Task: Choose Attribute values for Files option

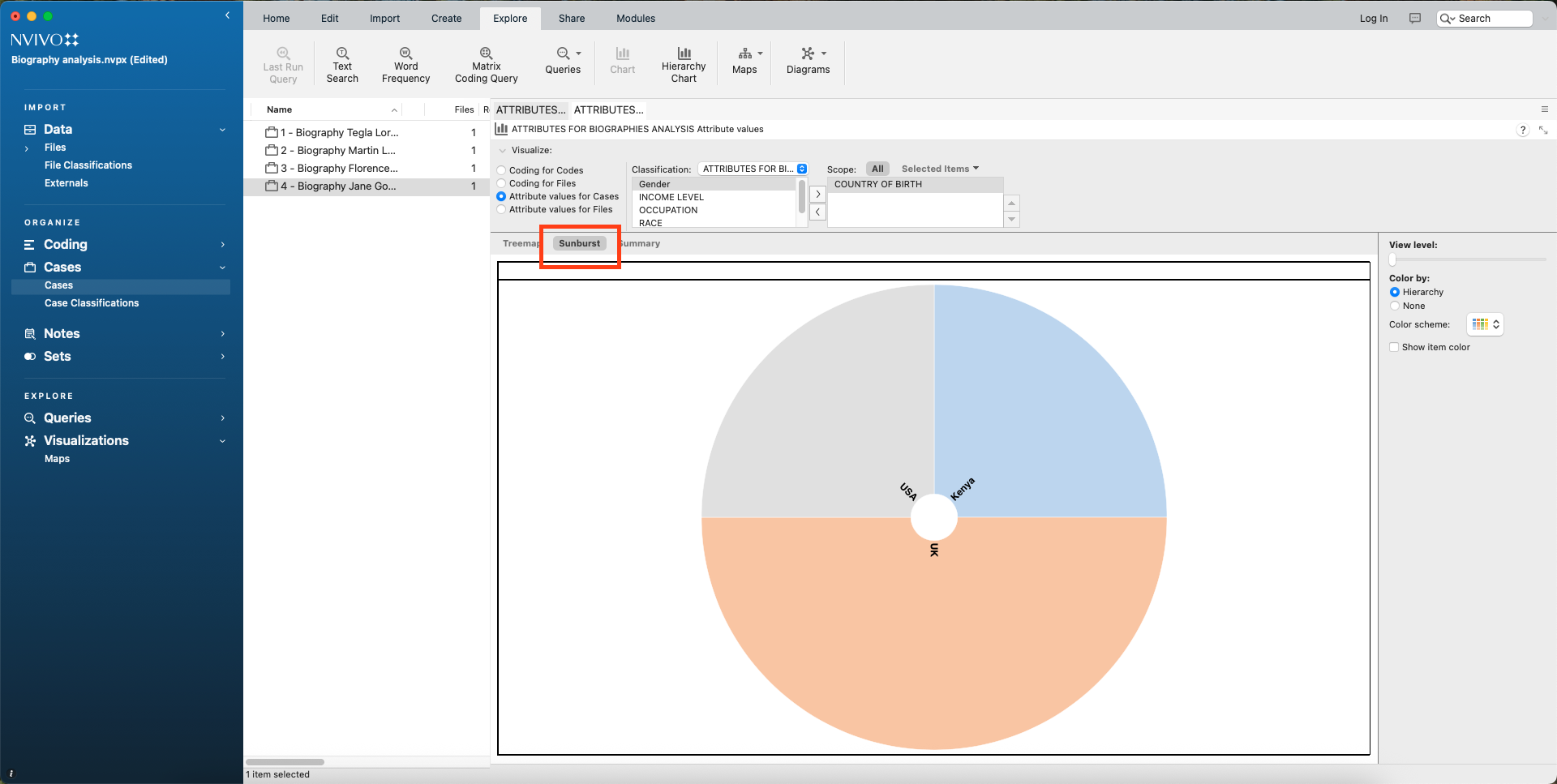Action: (x=502, y=209)
